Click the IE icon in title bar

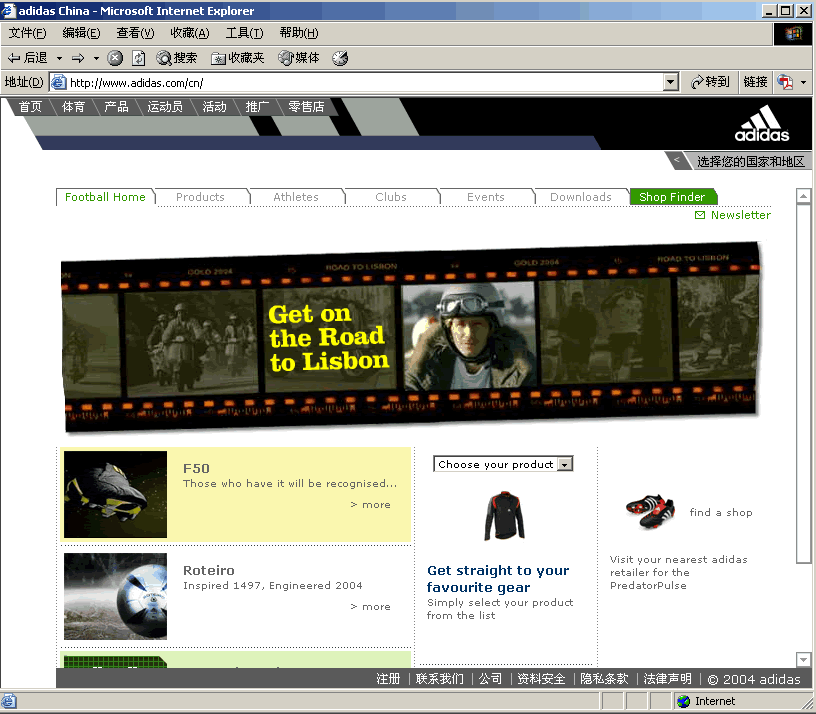pos(8,10)
